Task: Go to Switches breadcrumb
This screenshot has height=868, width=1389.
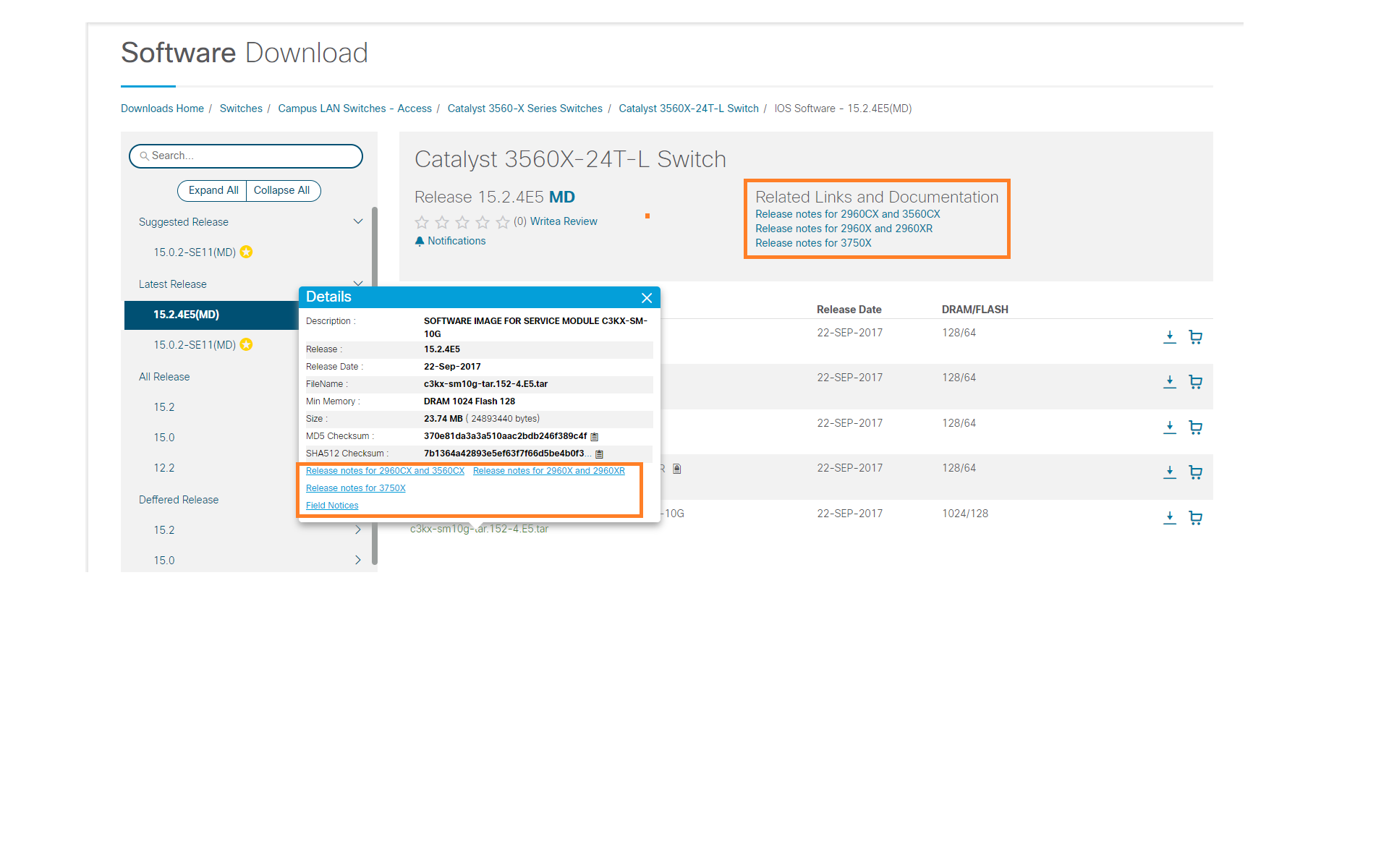Action: point(241,109)
